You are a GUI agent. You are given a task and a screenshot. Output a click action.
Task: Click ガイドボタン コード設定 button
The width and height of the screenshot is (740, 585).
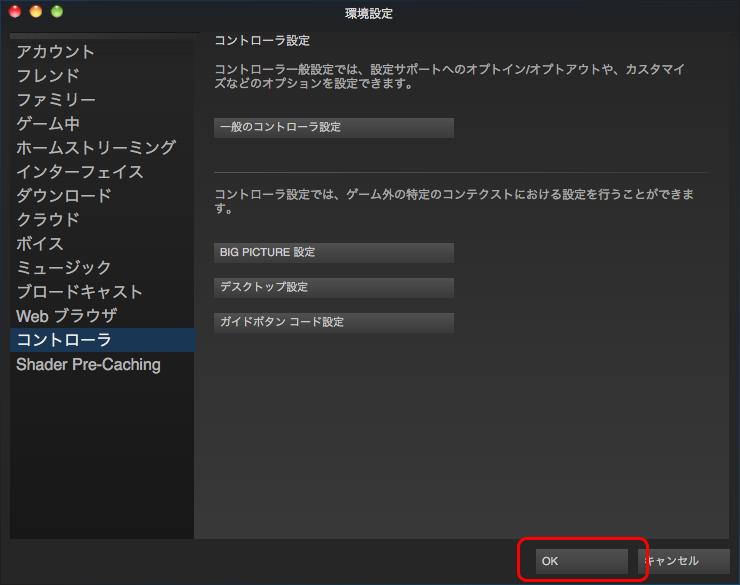[334, 323]
